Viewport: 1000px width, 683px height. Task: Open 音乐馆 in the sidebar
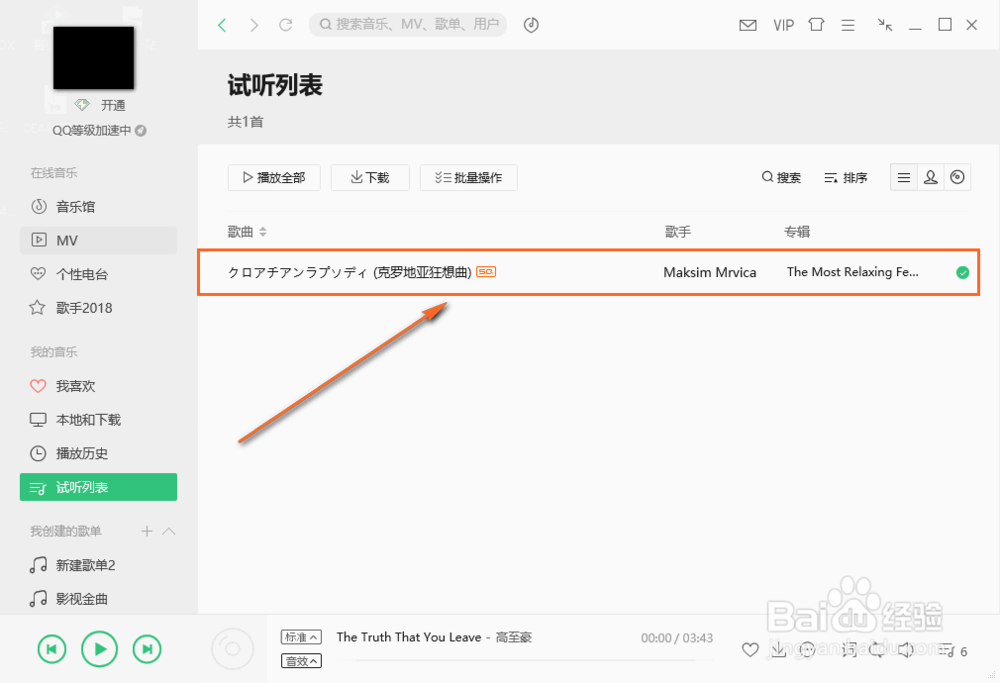98,207
